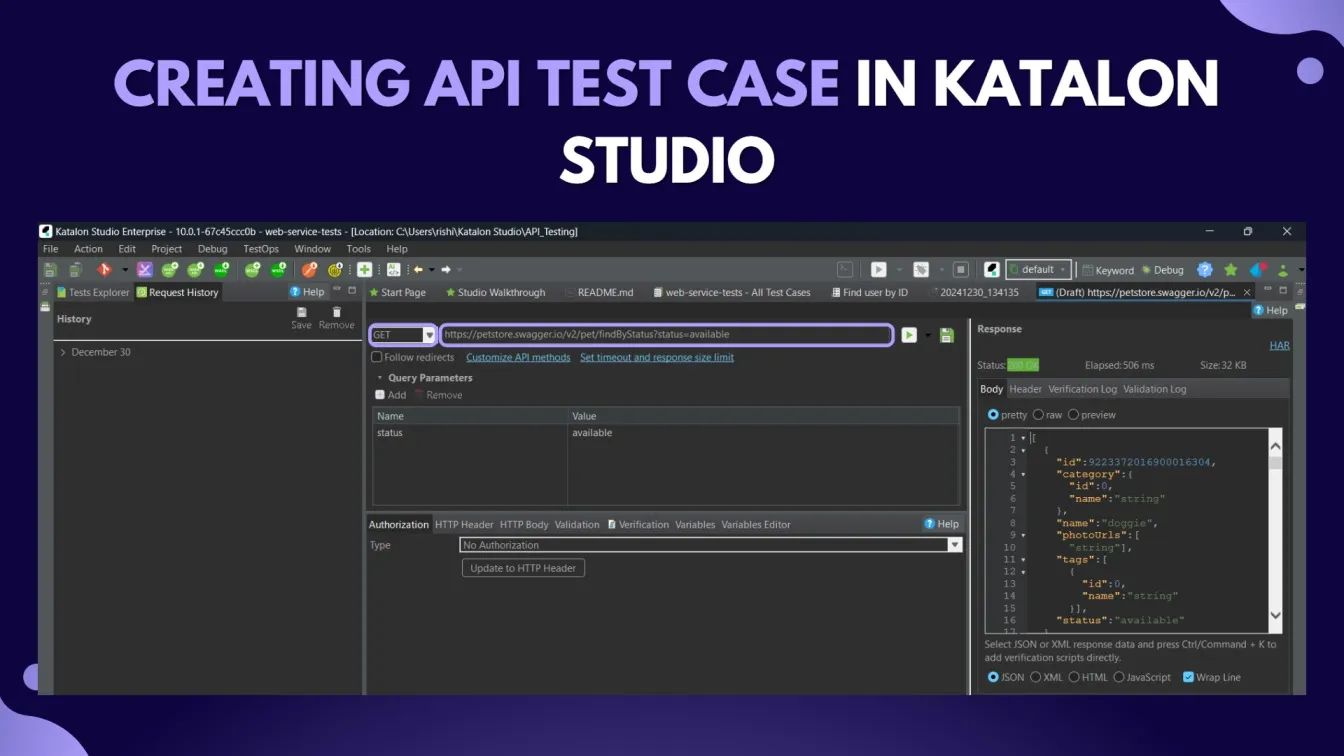Open the Studio Walkthrough tab
Image resolution: width=1344 pixels, height=756 pixels.
pyautogui.click(x=496, y=292)
